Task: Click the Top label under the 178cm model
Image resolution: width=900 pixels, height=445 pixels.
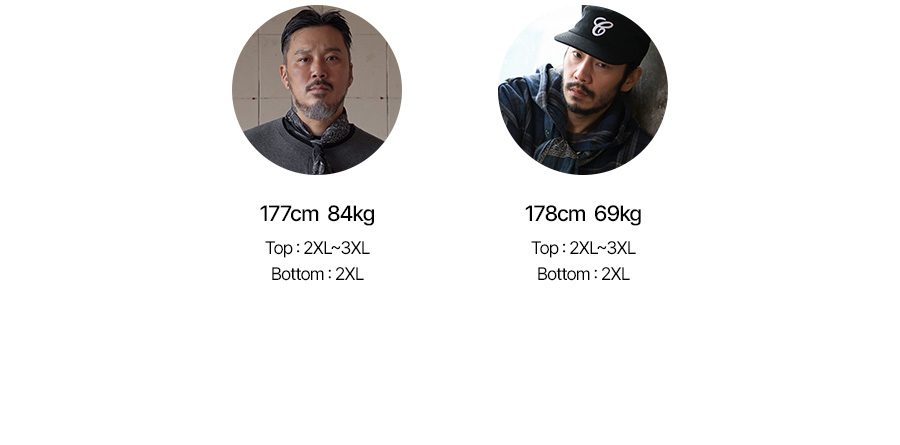Action: (x=545, y=248)
